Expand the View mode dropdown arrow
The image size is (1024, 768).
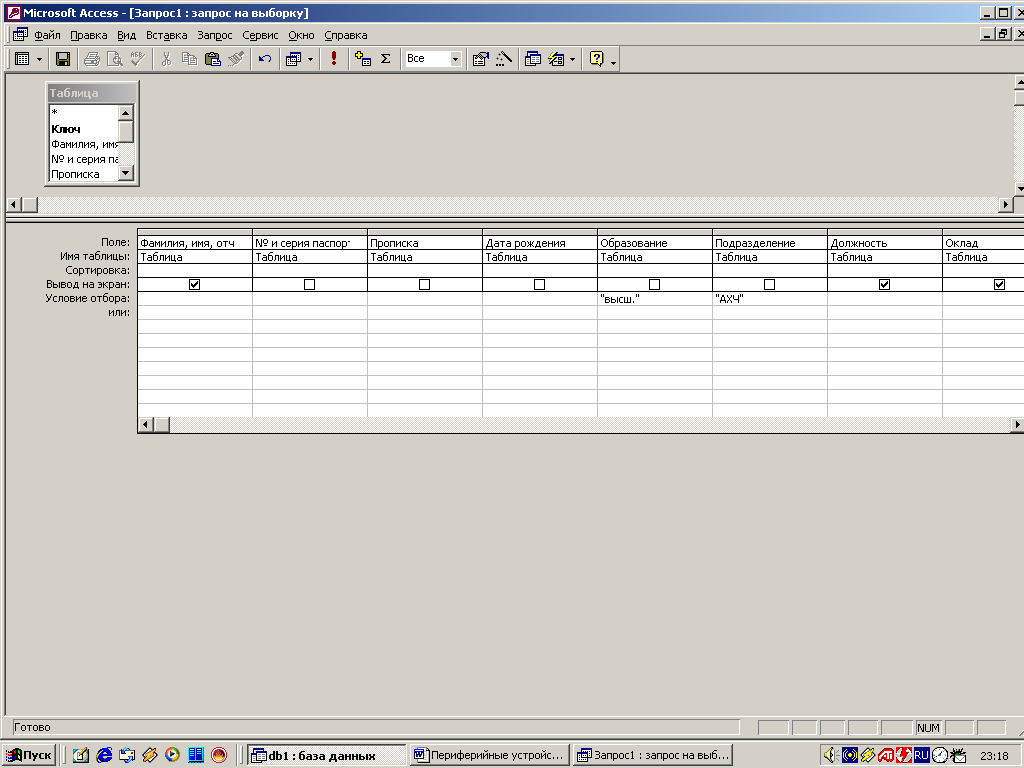(40, 59)
